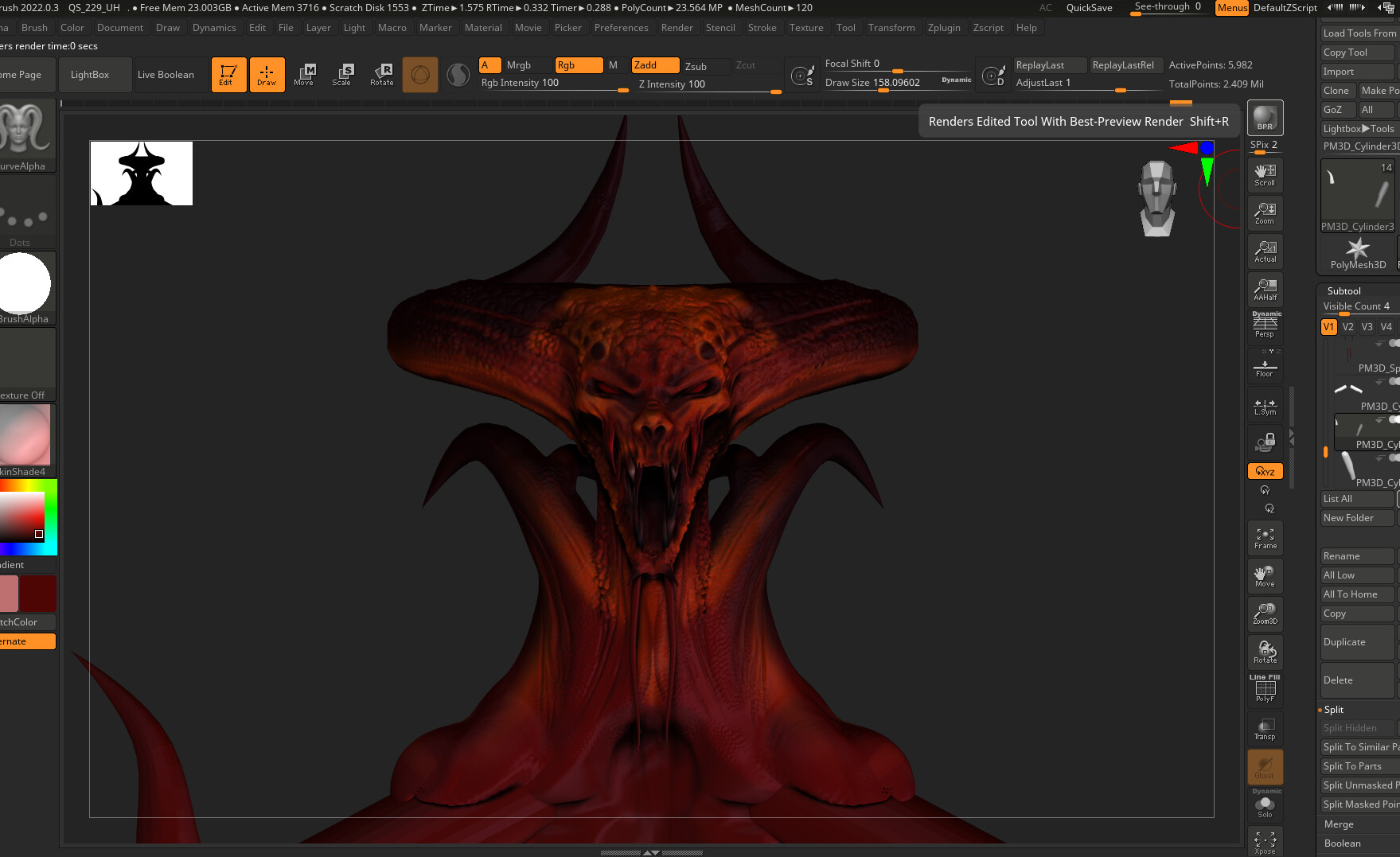The height and width of the screenshot is (857, 1400).
Task: Switch to the V2 subtool view tab
Action: pos(1347,326)
